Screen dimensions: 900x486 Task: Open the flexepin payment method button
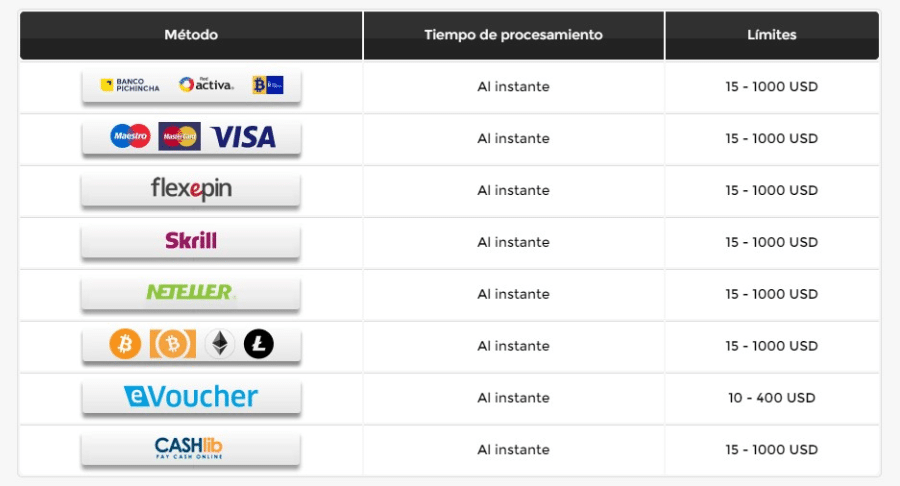point(191,190)
